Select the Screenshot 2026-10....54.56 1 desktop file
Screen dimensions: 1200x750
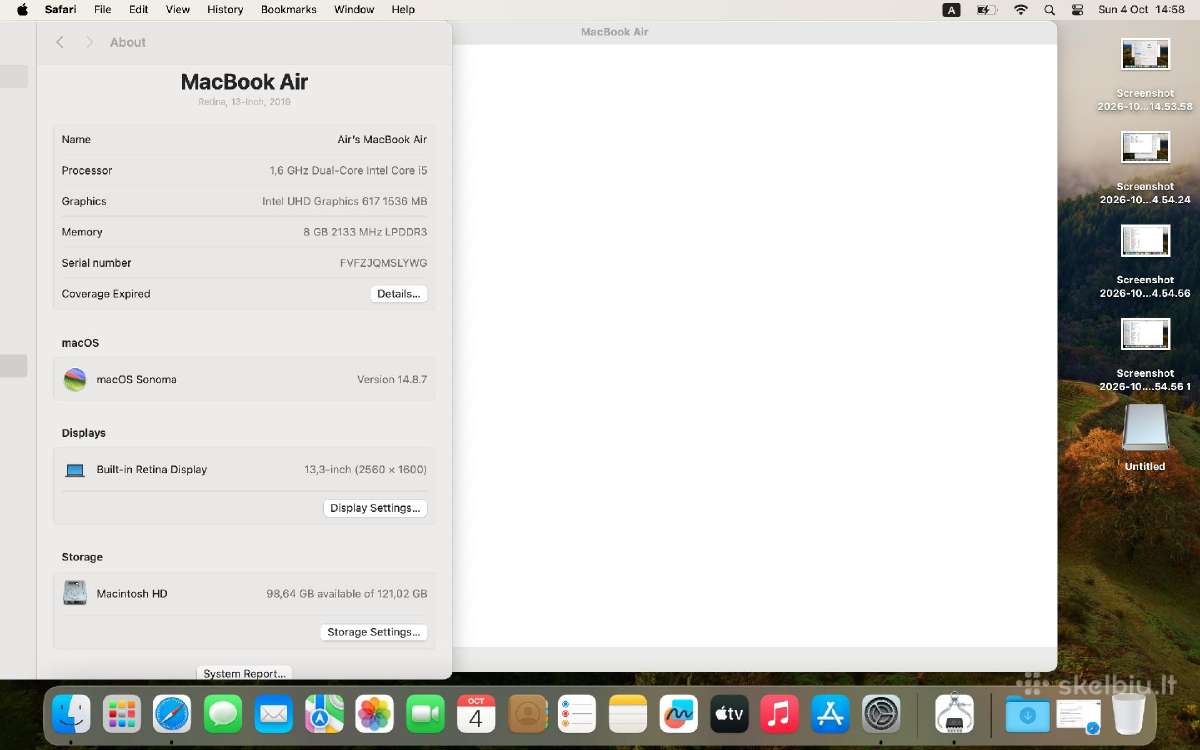pos(1145,354)
